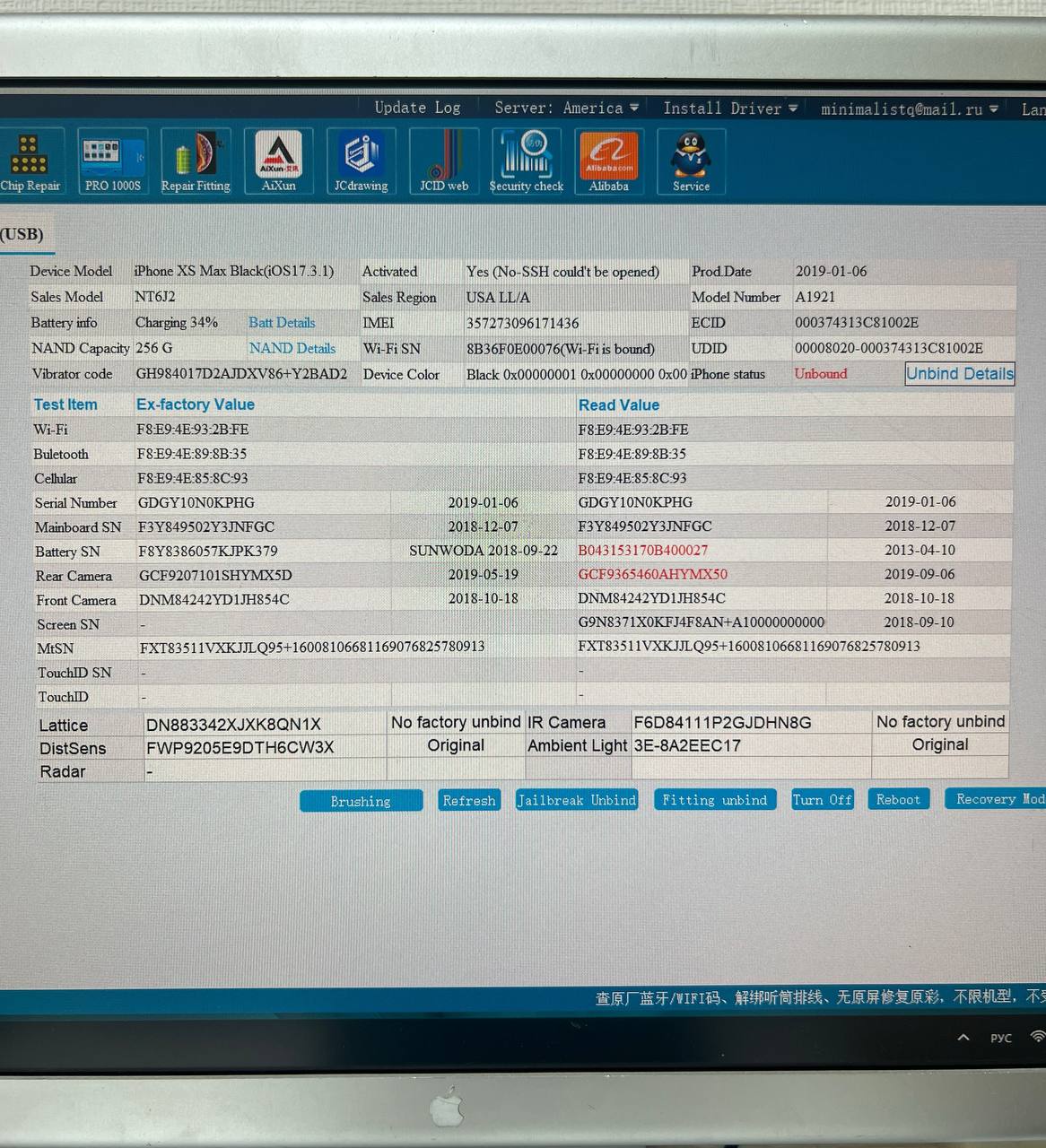This screenshot has width=1046, height=1148.
Task: Click the Jailbreak Unbind button
Action: [x=576, y=799]
